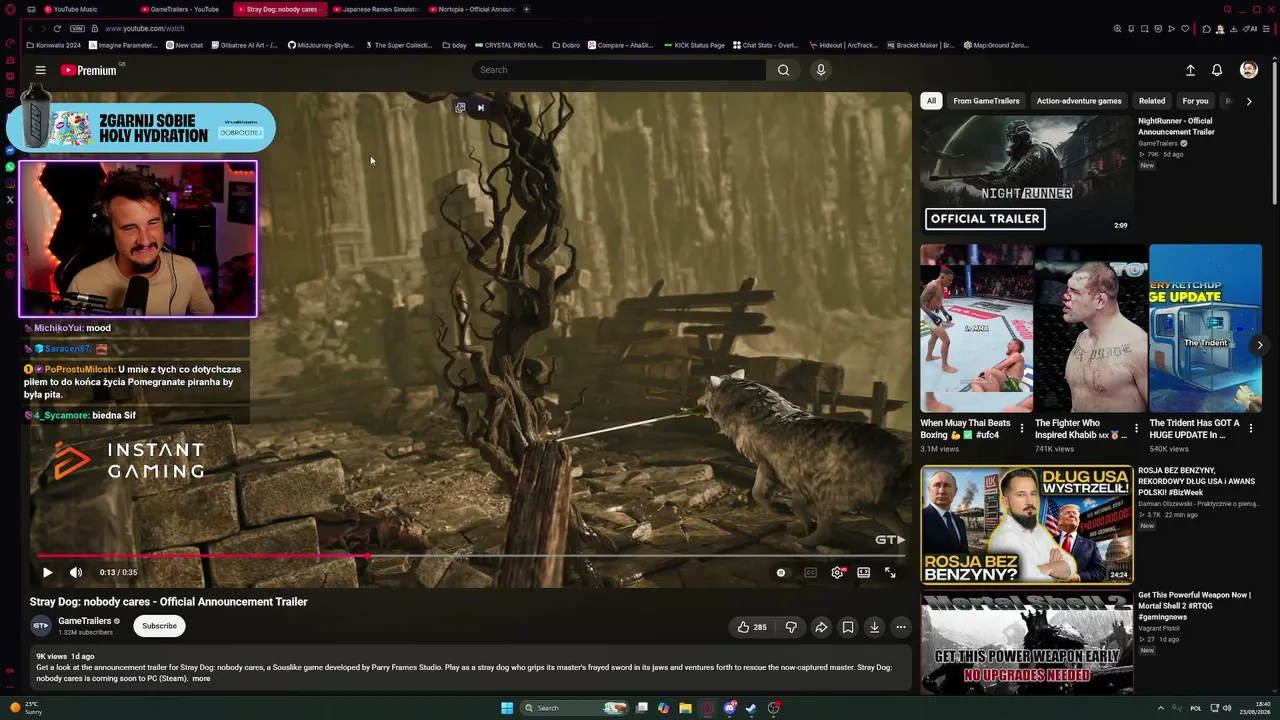Image resolution: width=1280 pixels, height=720 pixels.
Task: Select the 'Related' filter chip
Action: click(x=1152, y=101)
